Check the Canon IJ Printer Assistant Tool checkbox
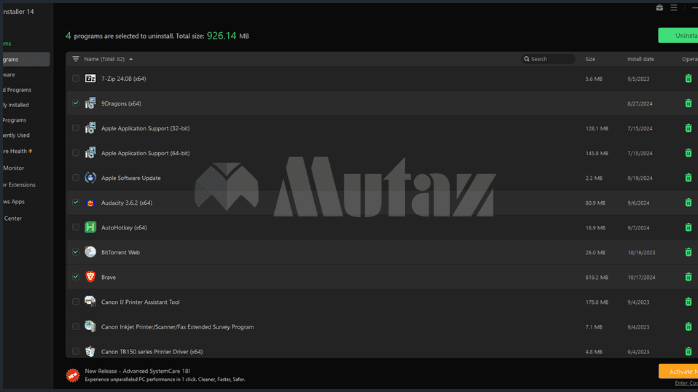Viewport: 698px width, 392px height. 76,302
